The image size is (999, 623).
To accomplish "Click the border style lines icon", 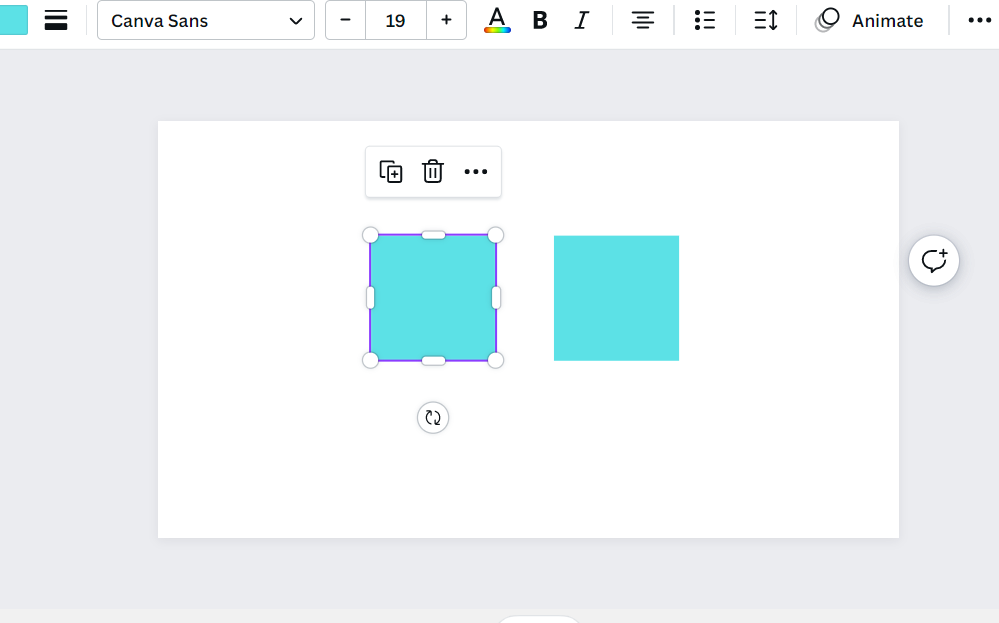I will click(x=56, y=20).
